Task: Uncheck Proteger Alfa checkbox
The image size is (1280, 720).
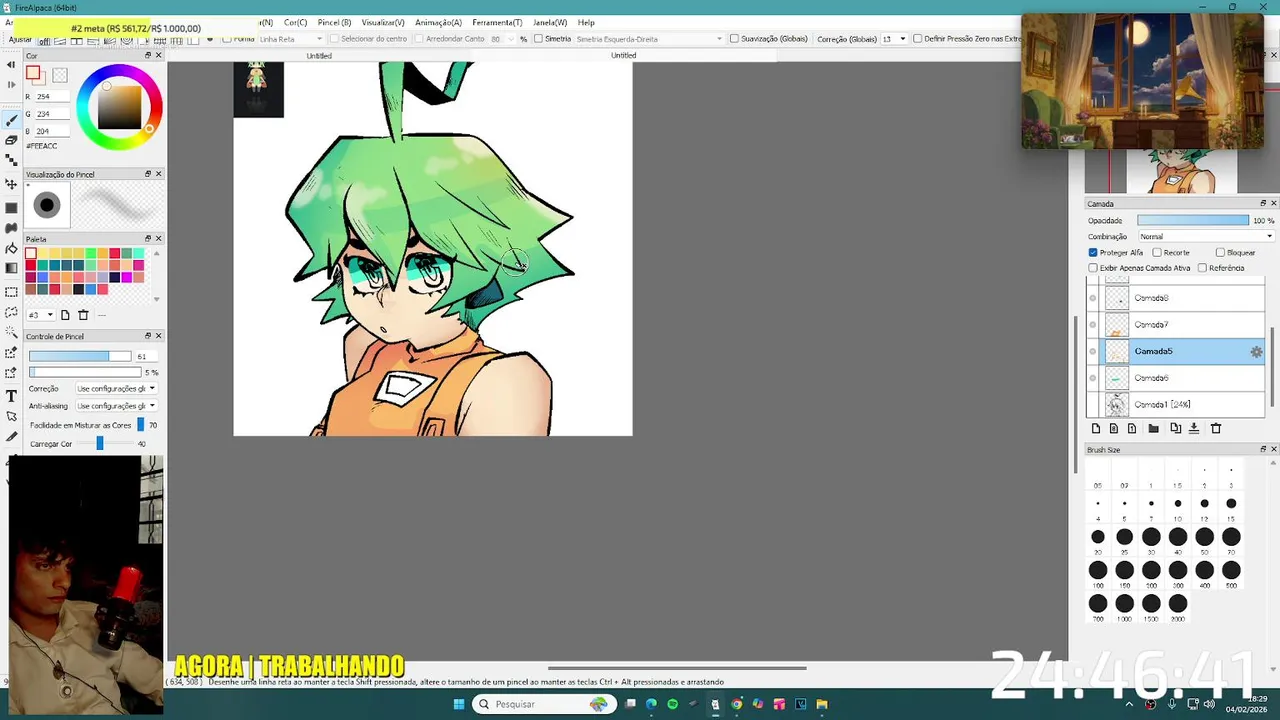Action: (x=1093, y=252)
